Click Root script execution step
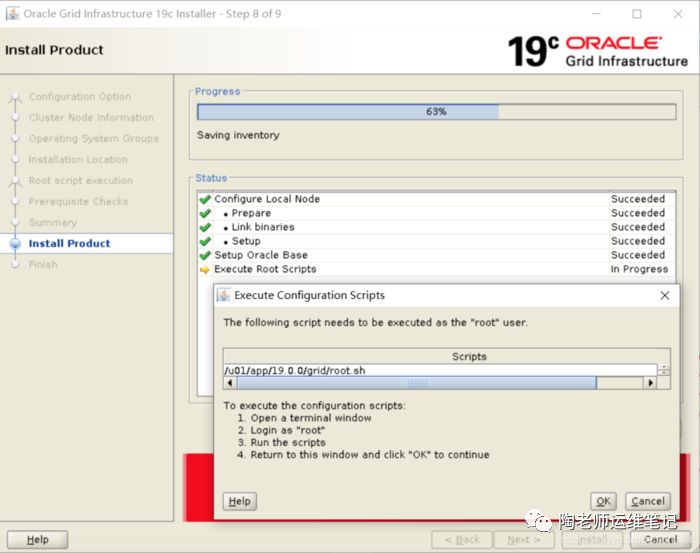The width and height of the screenshot is (700, 553). [80, 180]
